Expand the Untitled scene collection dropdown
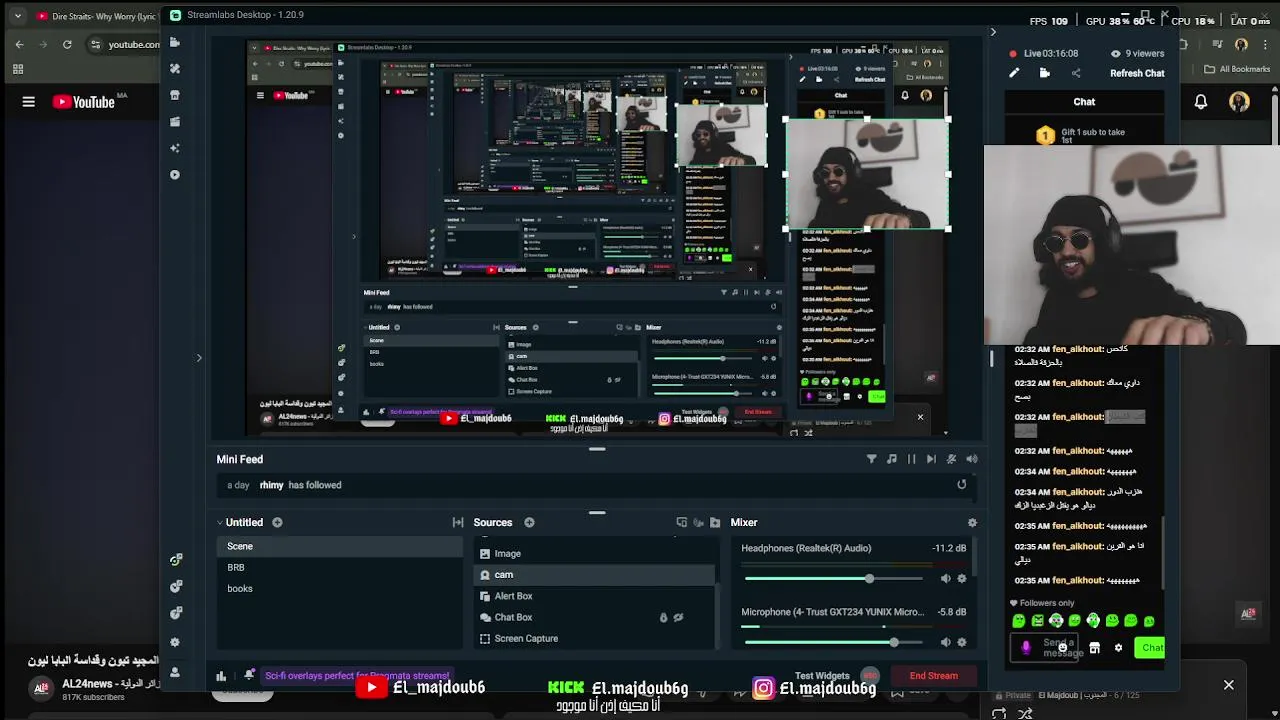 (x=220, y=522)
